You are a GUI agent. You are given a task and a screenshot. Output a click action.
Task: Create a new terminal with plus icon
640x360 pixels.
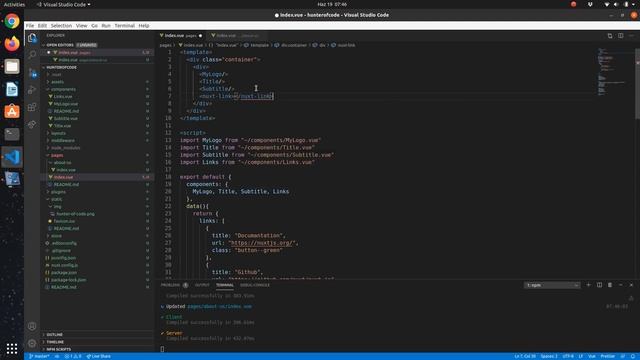pos(589,285)
